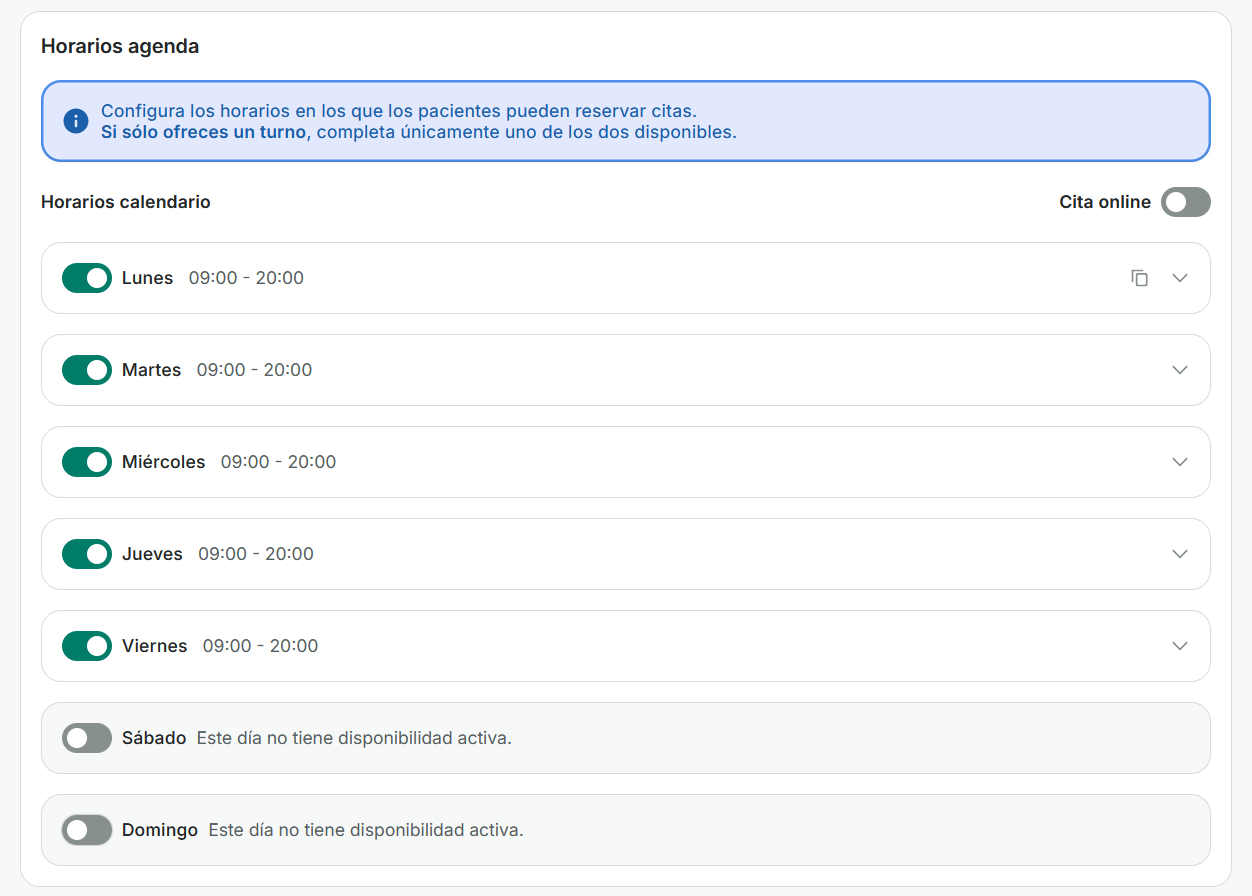Click the Sábado no availability message

tap(354, 738)
